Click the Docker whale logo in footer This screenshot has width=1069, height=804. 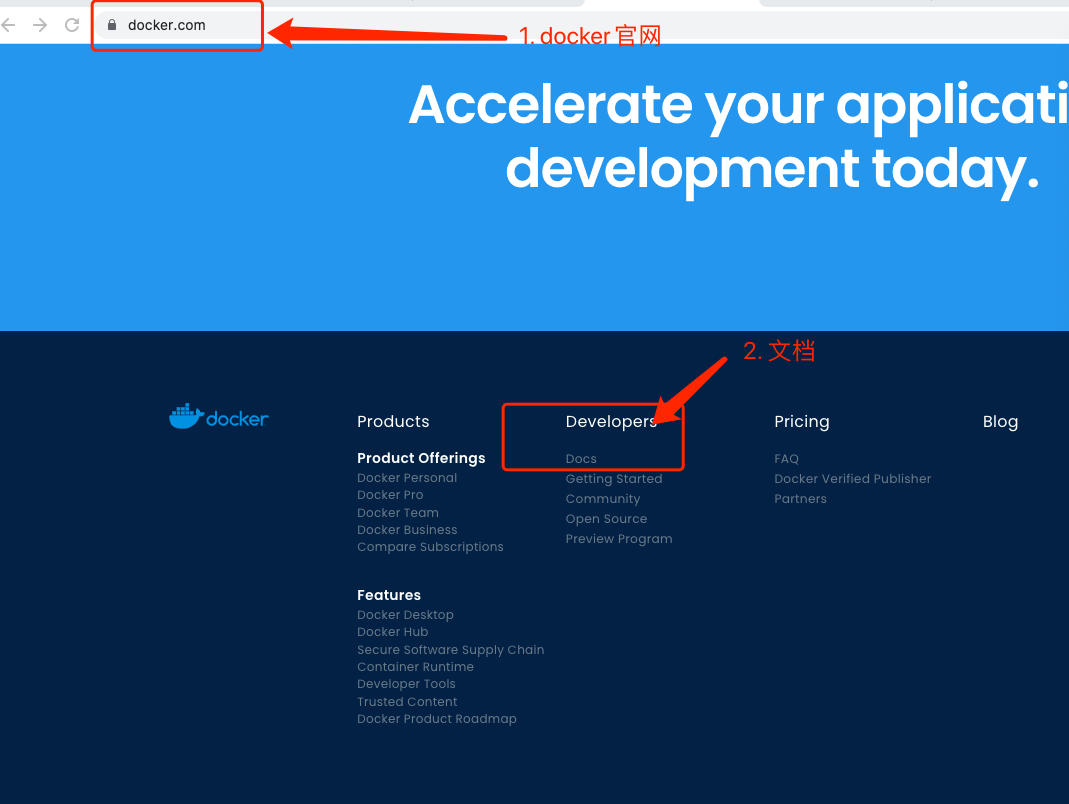pyautogui.click(x=218, y=416)
